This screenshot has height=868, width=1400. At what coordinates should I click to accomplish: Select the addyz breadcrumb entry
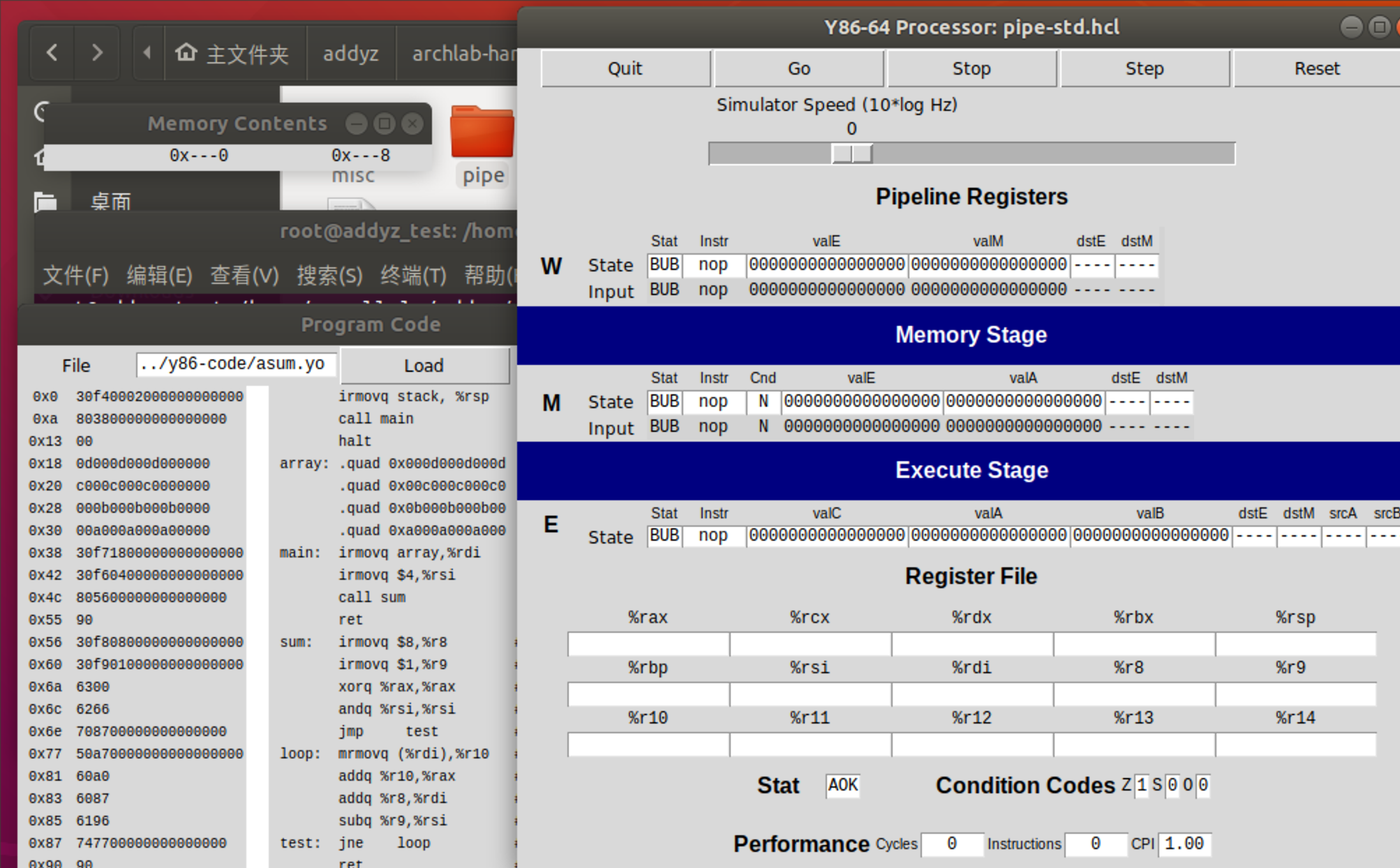(x=351, y=52)
